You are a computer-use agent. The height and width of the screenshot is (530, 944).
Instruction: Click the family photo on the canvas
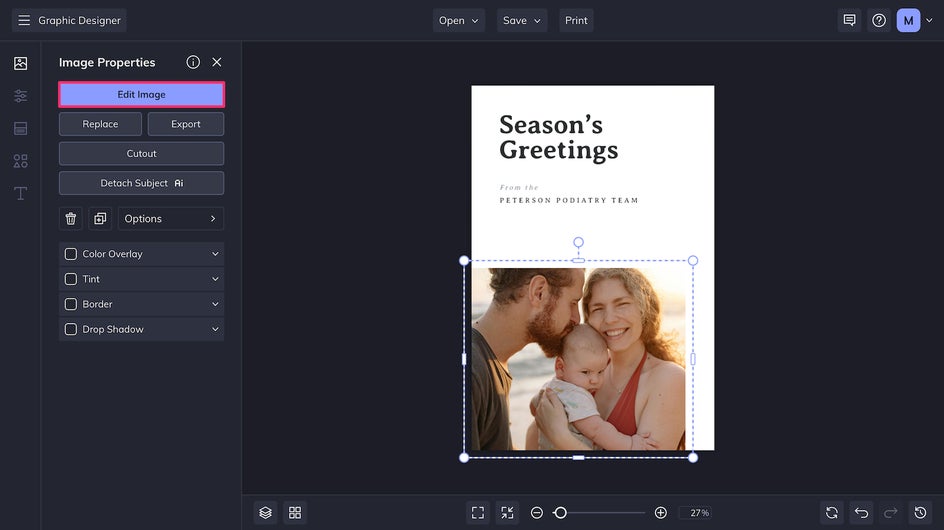pyautogui.click(x=578, y=359)
